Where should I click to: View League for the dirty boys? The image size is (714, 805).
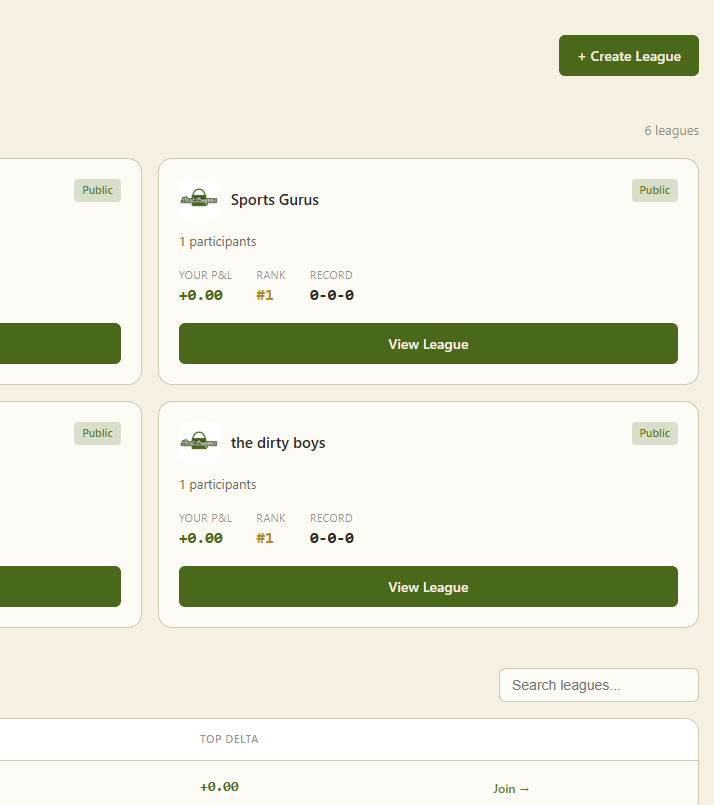(428, 586)
